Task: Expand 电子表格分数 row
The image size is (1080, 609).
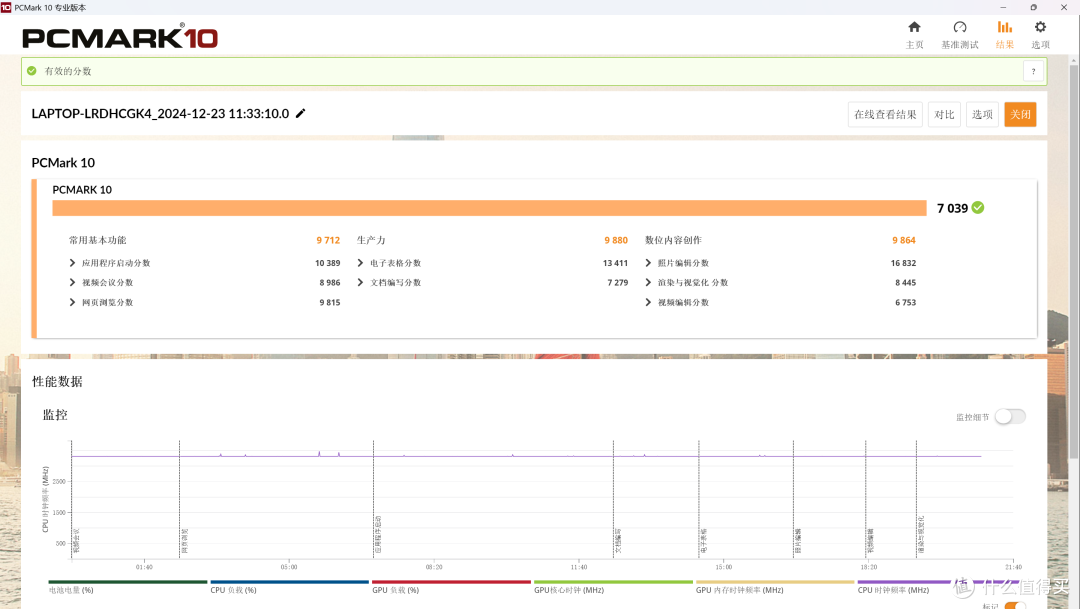Action: click(361, 263)
